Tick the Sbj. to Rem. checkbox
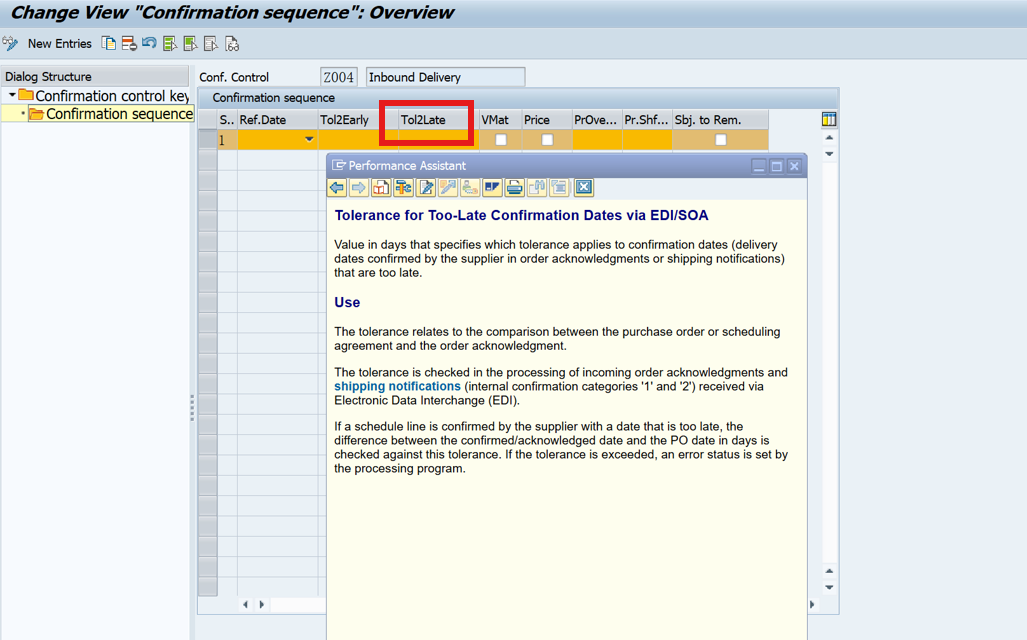Screen dimensions: 1027x640 point(720,140)
